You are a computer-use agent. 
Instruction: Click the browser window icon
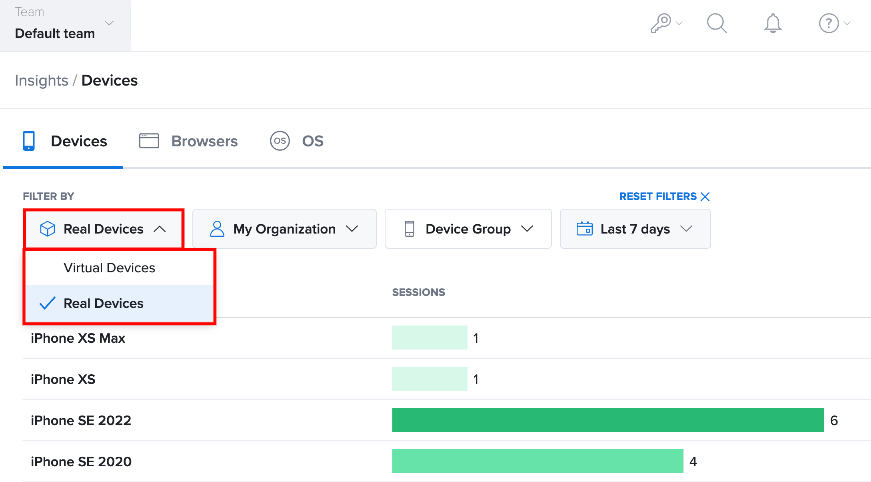[x=149, y=141]
